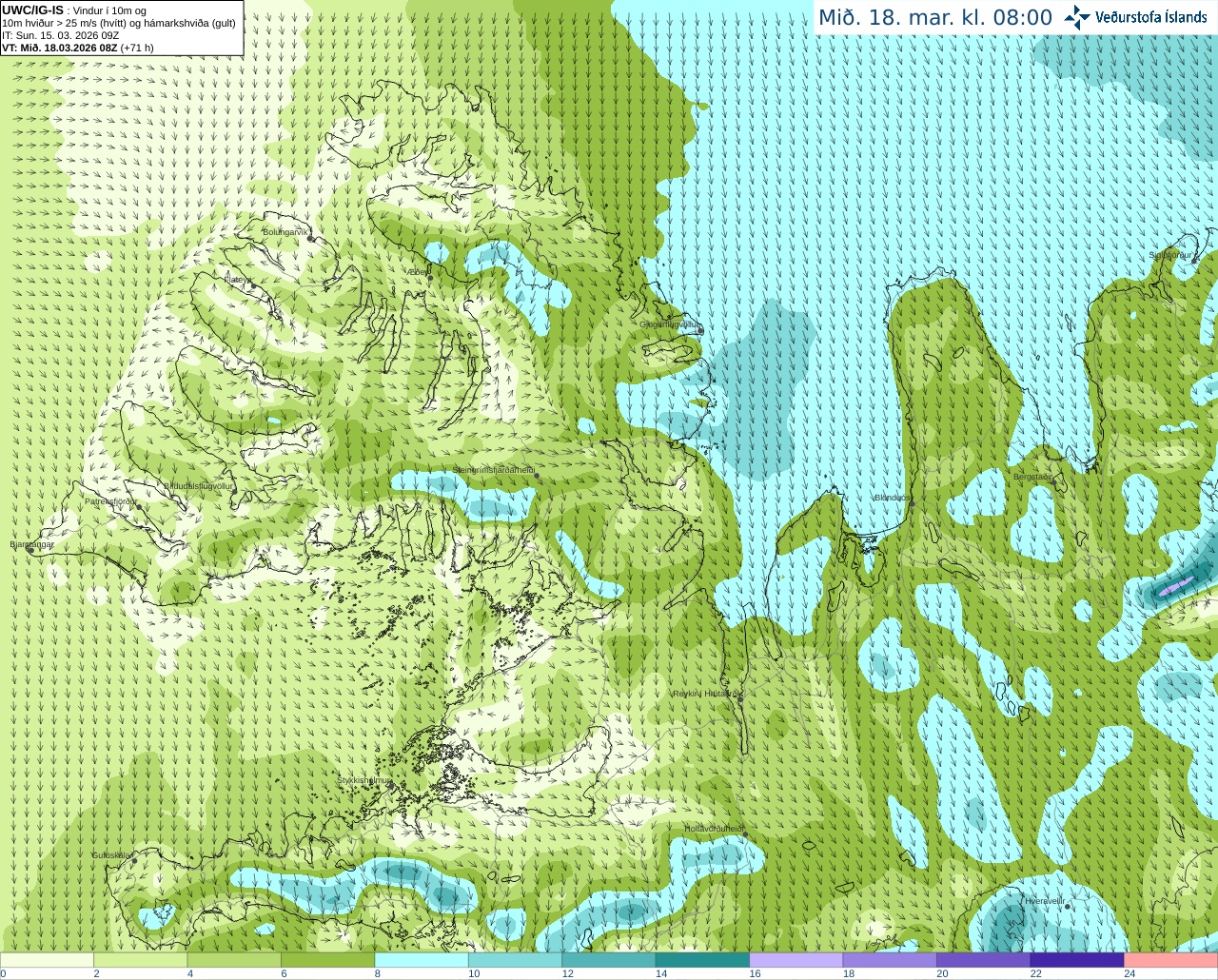Click the Siglufjörður station label
Image resolution: width=1218 pixels, height=980 pixels.
(x=1170, y=255)
